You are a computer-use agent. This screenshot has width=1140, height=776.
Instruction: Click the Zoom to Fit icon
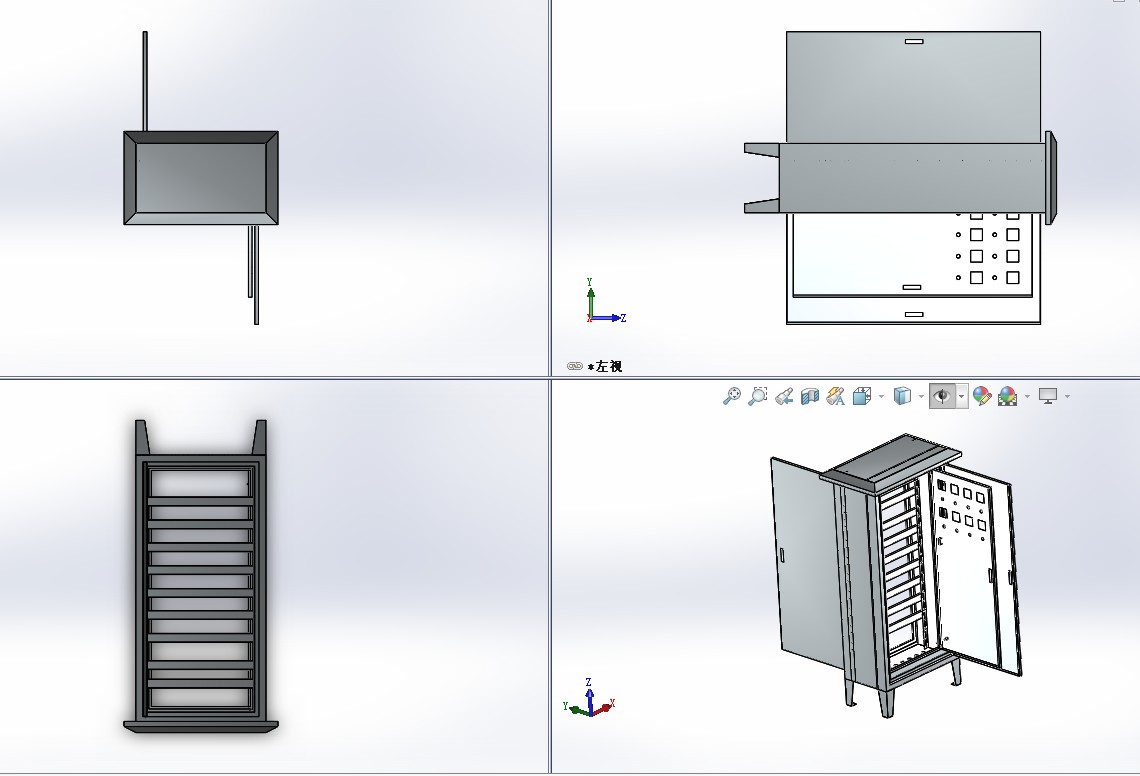tap(731, 396)
